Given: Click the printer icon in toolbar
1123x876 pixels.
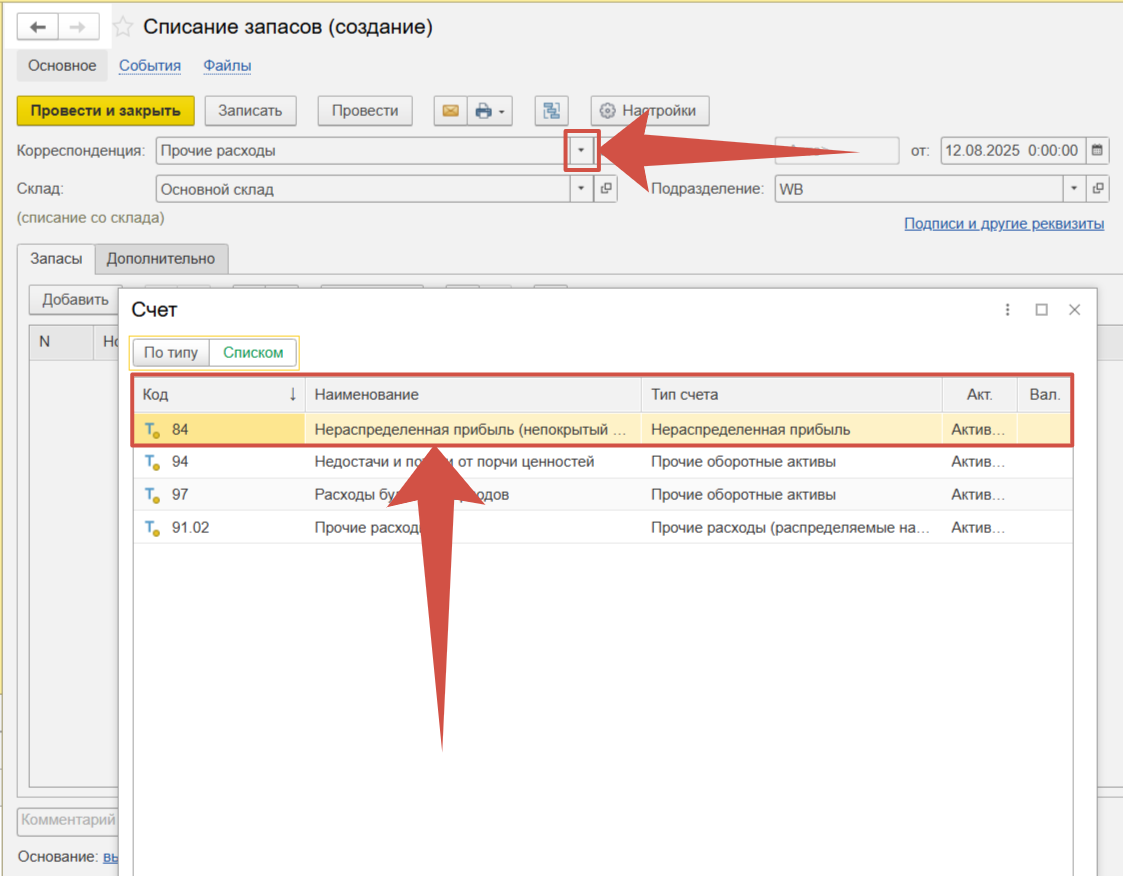Looking at the screenshot, I should tap(484, 111).
